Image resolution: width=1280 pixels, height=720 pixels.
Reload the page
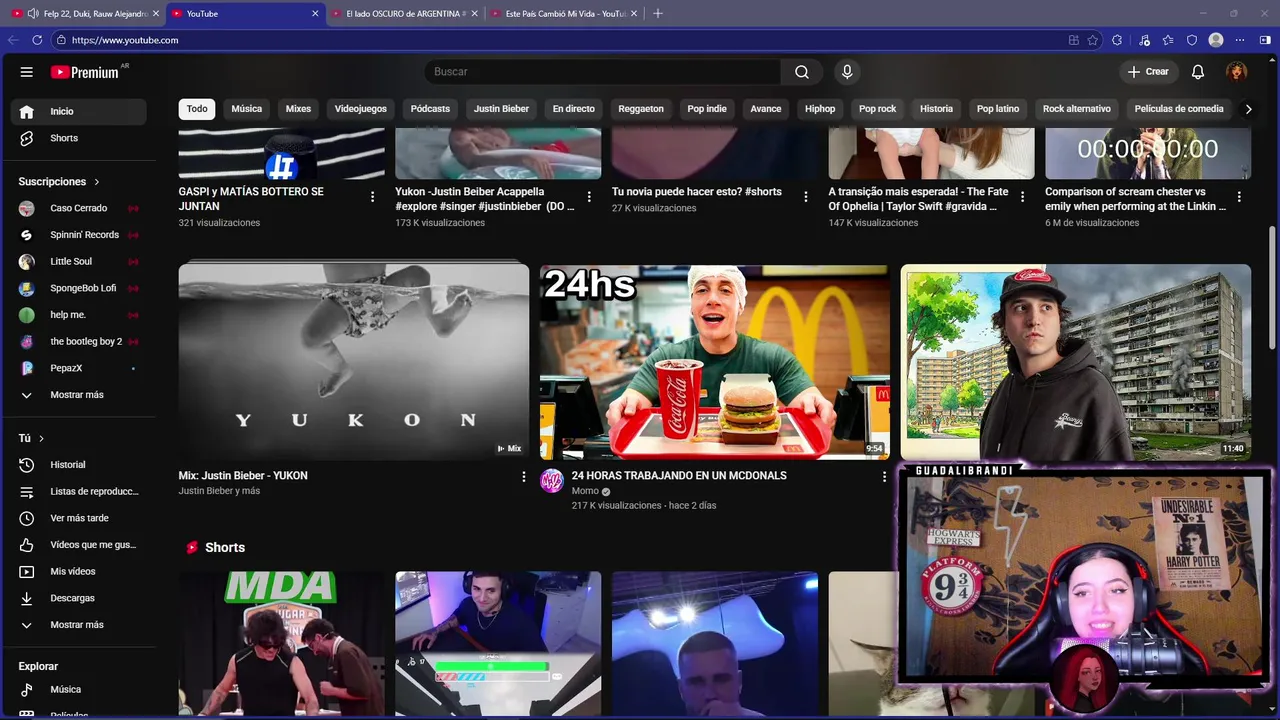(37, 40)
